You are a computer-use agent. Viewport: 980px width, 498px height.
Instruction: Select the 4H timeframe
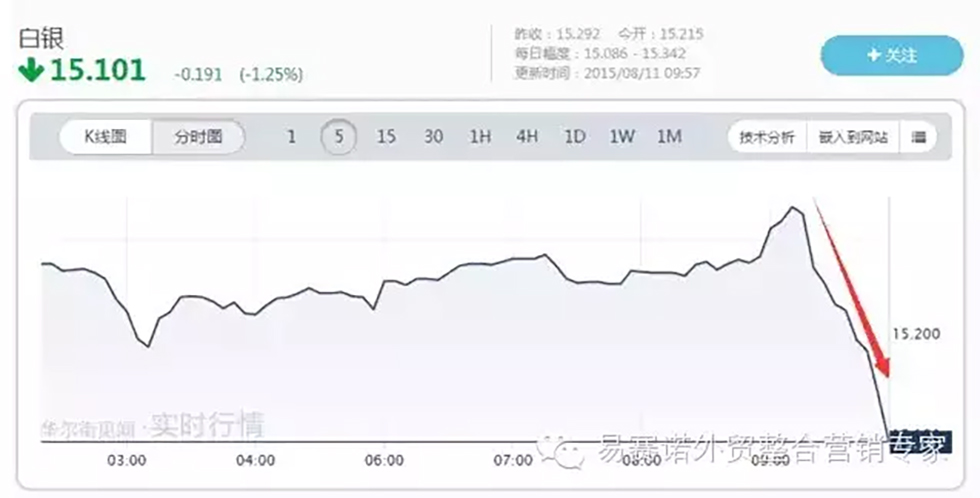[x=527, y=138]
